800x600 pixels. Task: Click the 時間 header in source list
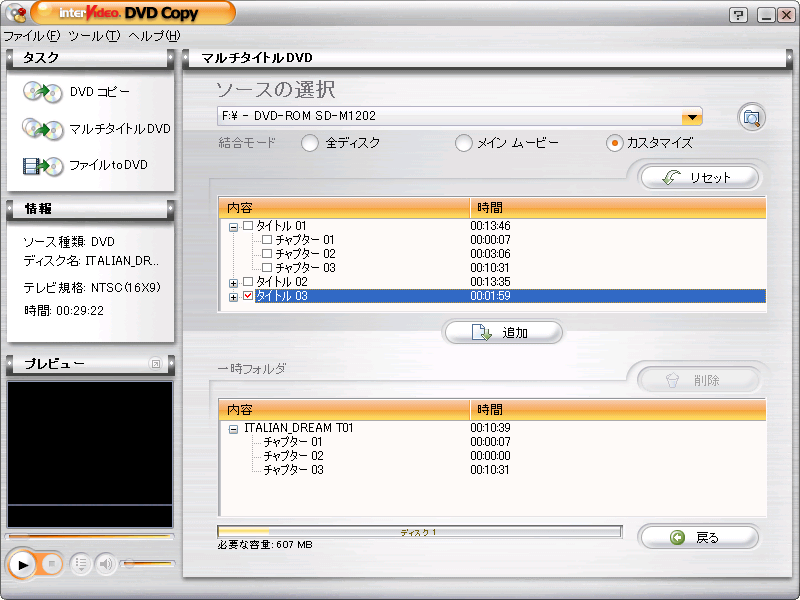[x=618, y=208]
